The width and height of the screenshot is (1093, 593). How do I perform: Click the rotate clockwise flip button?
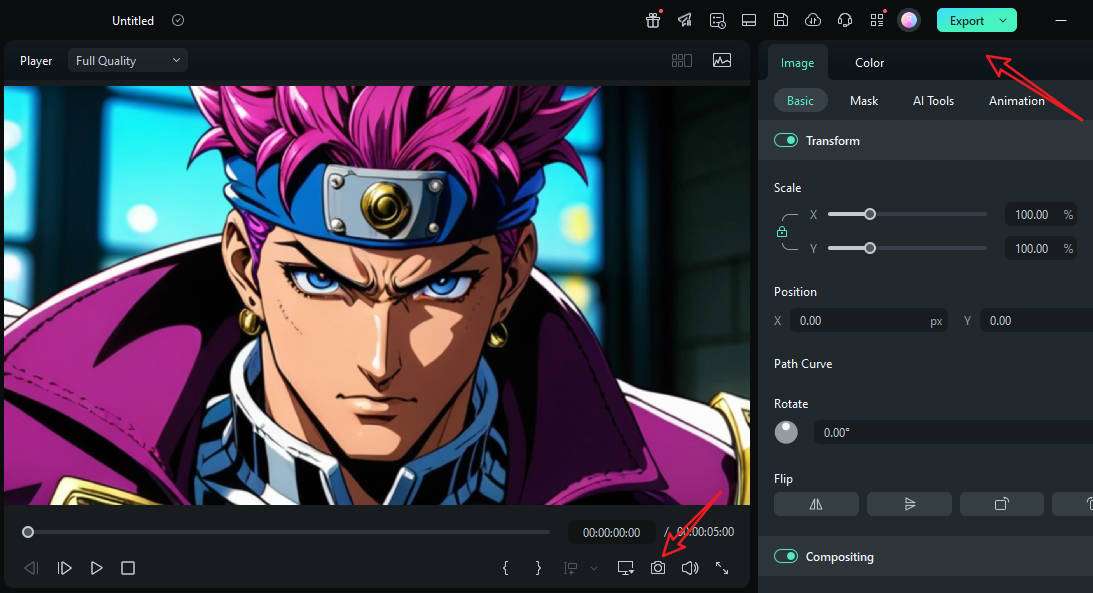(1002, 504)
